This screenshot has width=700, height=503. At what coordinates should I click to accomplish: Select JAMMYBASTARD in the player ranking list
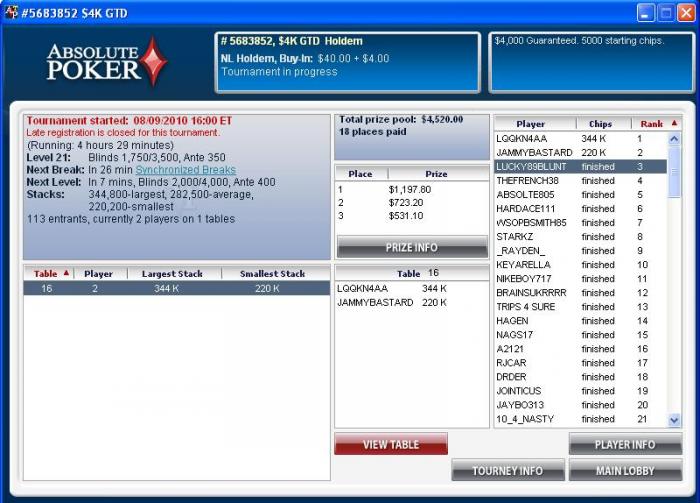581,153
